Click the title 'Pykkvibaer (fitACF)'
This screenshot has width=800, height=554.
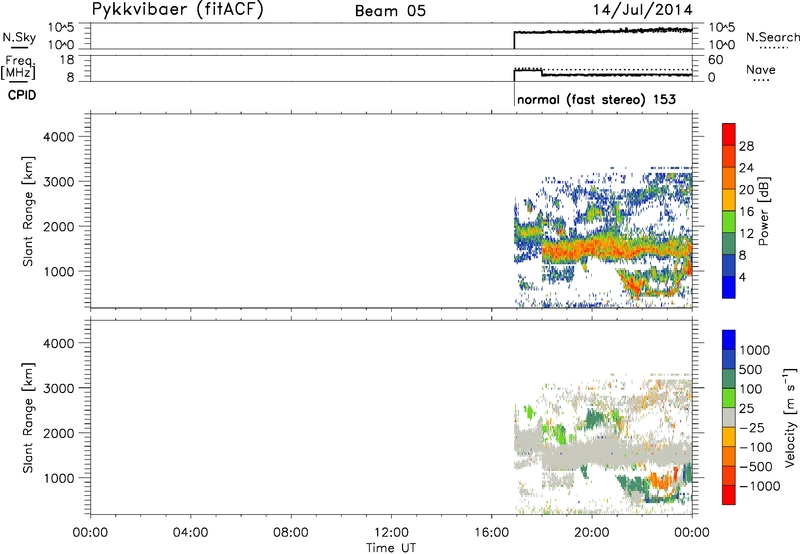178,9
